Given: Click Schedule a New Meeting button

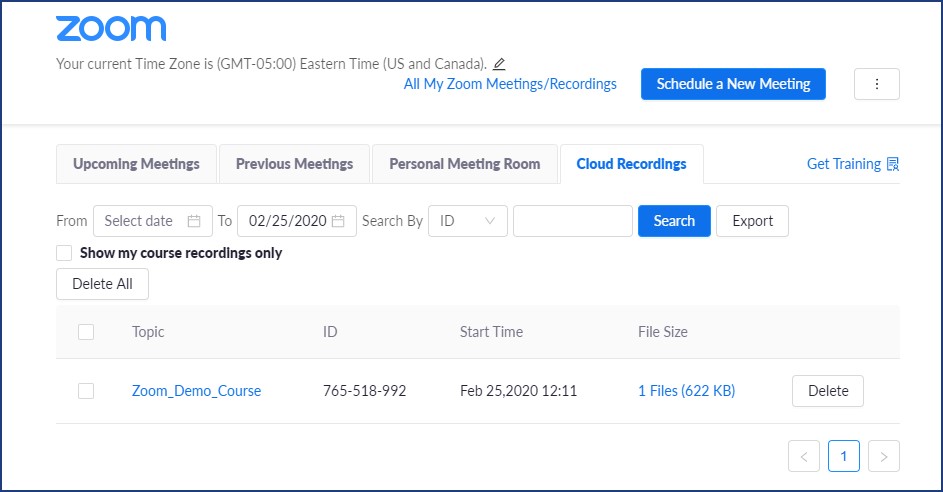Looking at the screenshot, I should pyautogui.click(x=733, y=84).
